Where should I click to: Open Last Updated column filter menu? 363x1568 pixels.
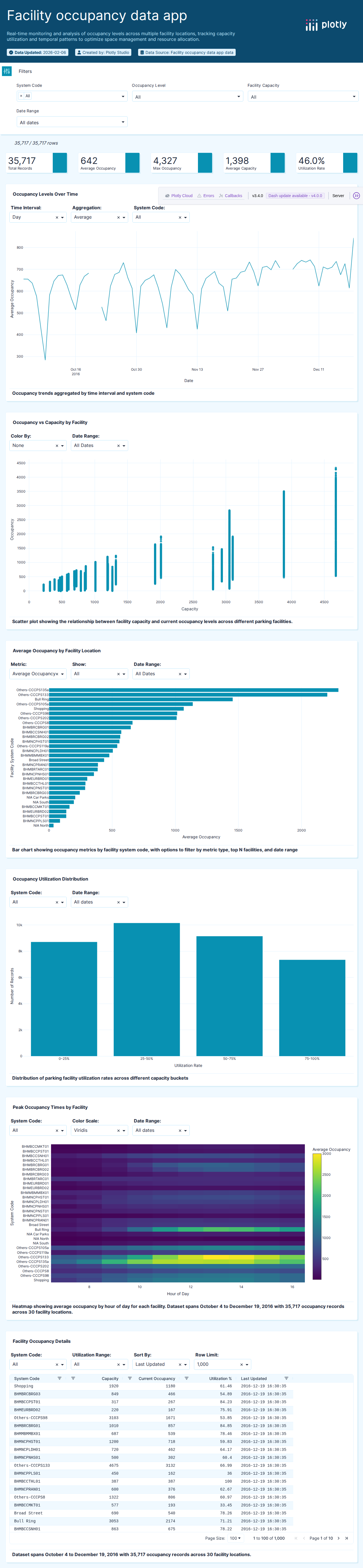point(286,1378)
